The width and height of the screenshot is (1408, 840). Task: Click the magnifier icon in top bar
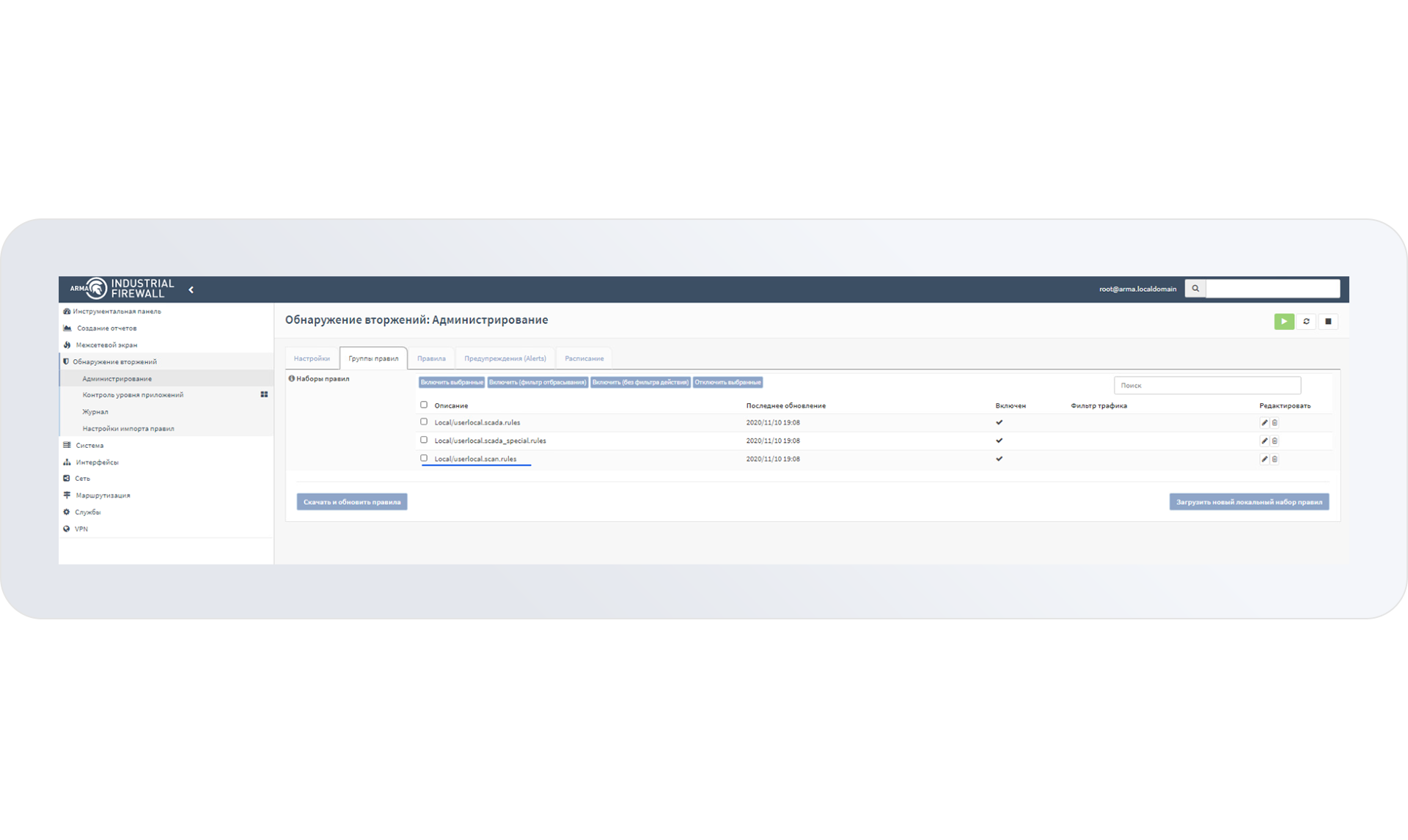coord(1195,289)
